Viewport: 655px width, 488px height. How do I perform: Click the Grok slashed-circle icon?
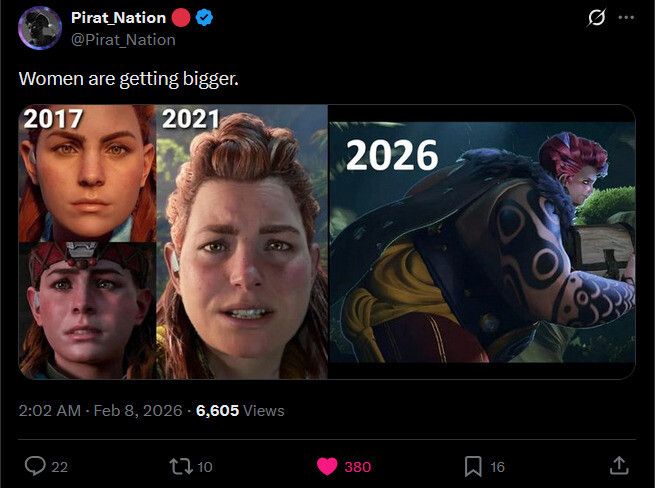coord(598,18)
